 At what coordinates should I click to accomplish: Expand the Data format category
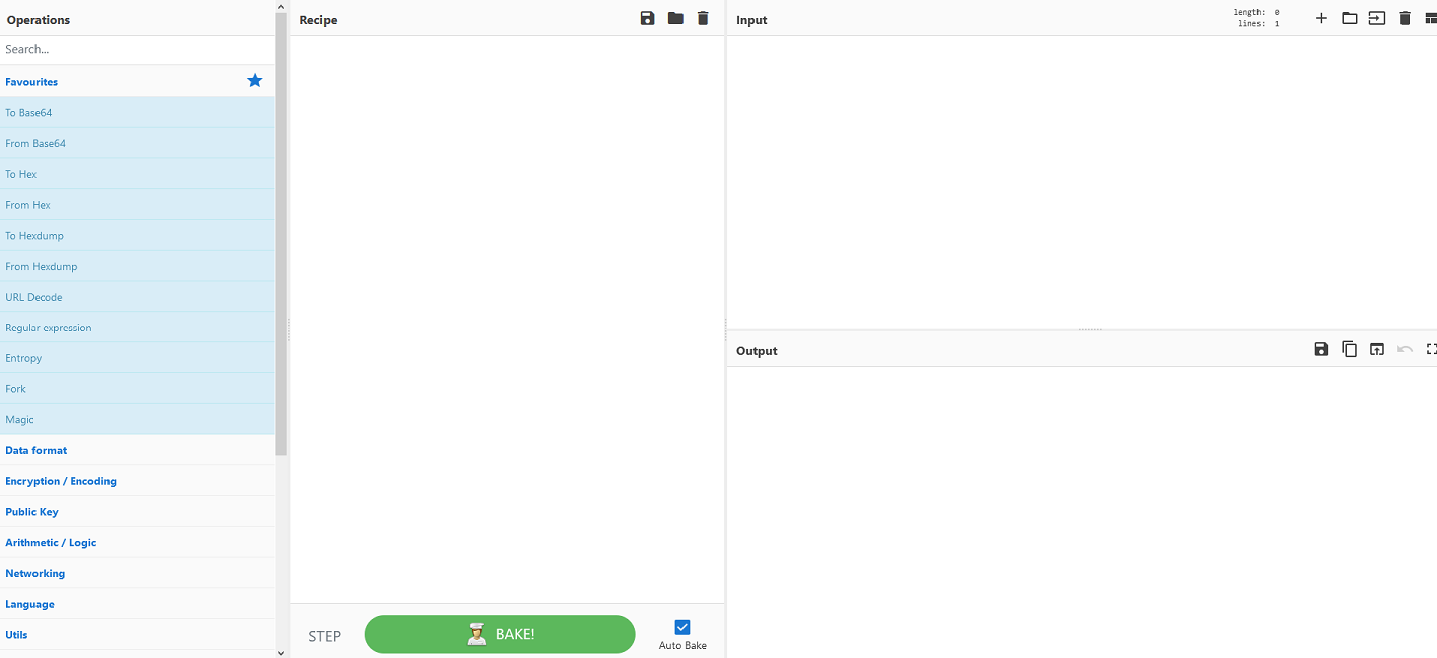click(x=137, y=450)
